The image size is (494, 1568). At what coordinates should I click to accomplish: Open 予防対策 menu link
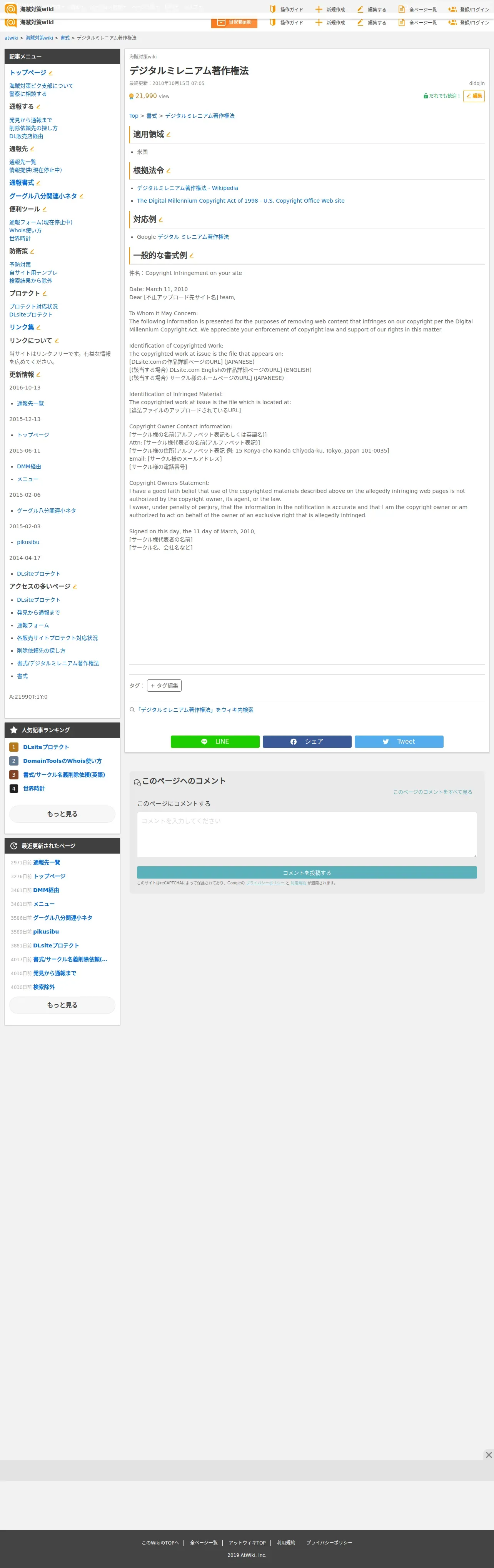coord(20,265)
